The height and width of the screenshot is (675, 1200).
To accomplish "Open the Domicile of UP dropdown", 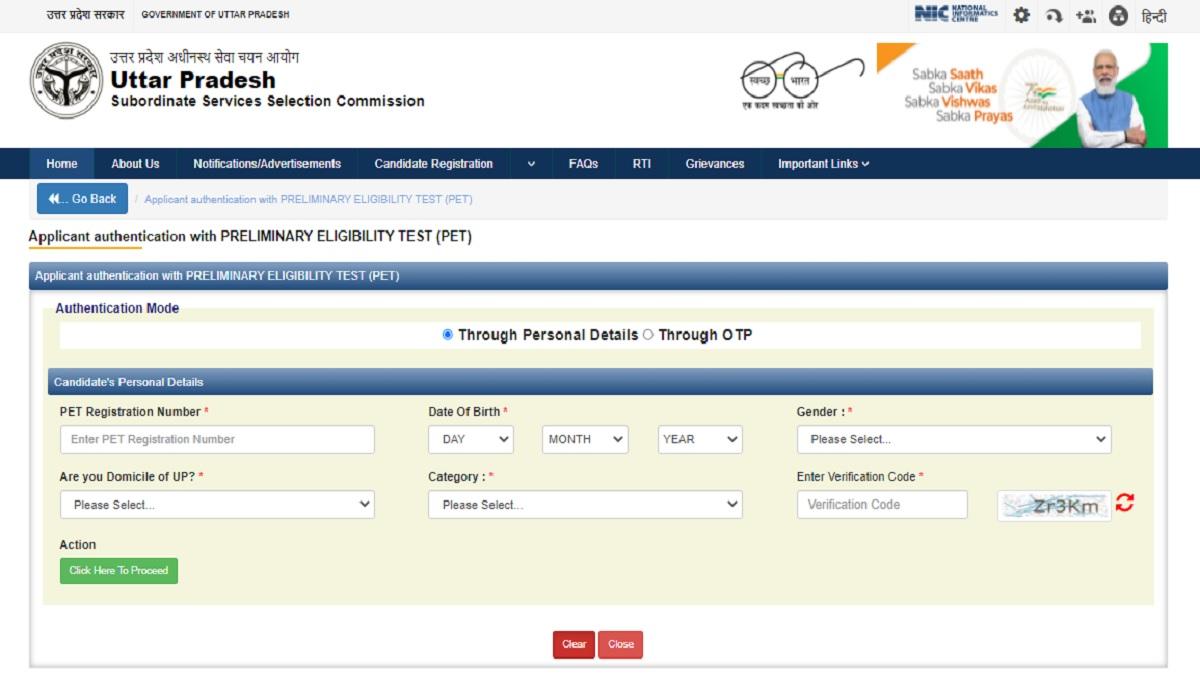I will [x=217, y=505].
